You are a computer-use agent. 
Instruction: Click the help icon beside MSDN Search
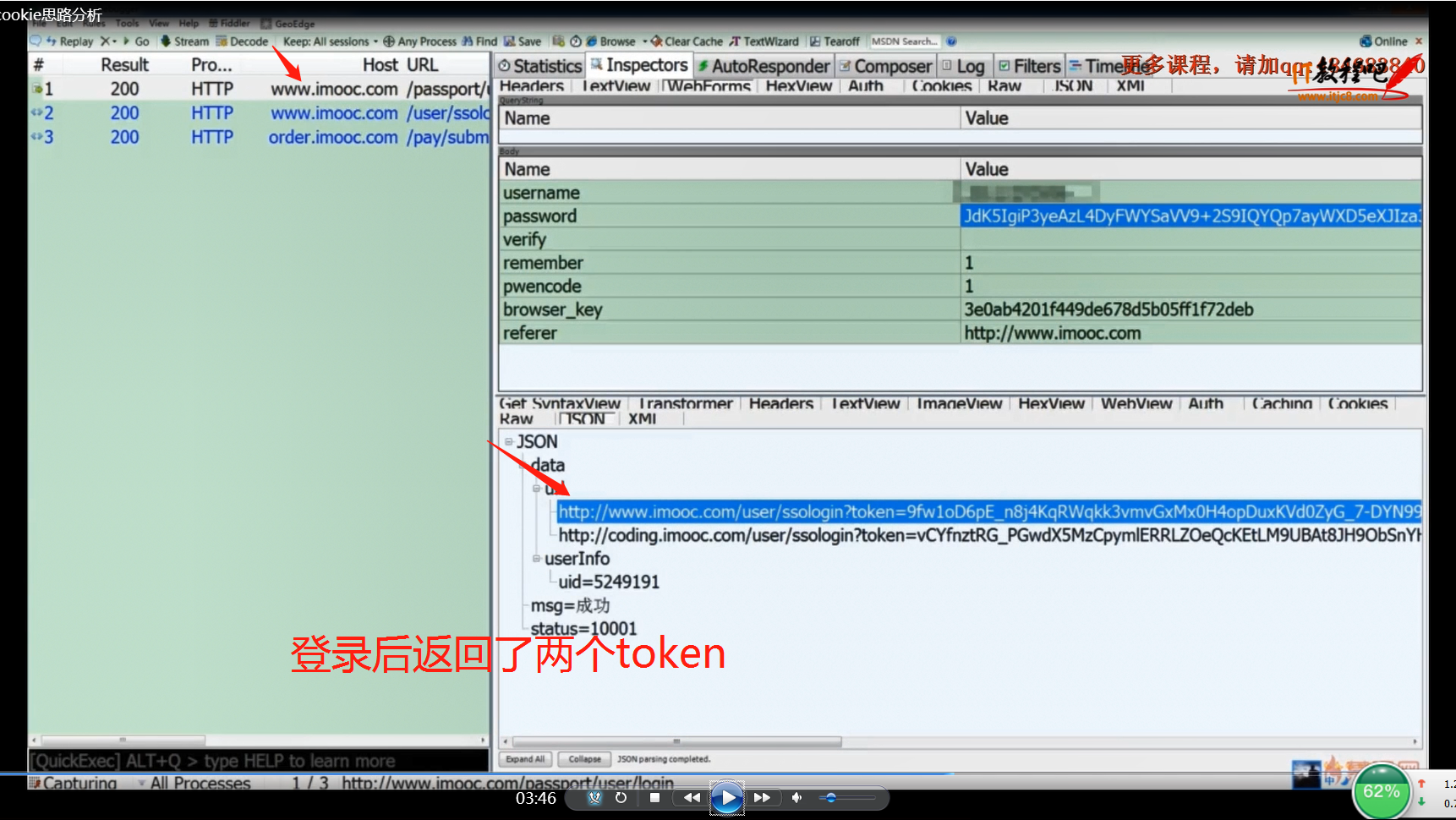point(951,41)
